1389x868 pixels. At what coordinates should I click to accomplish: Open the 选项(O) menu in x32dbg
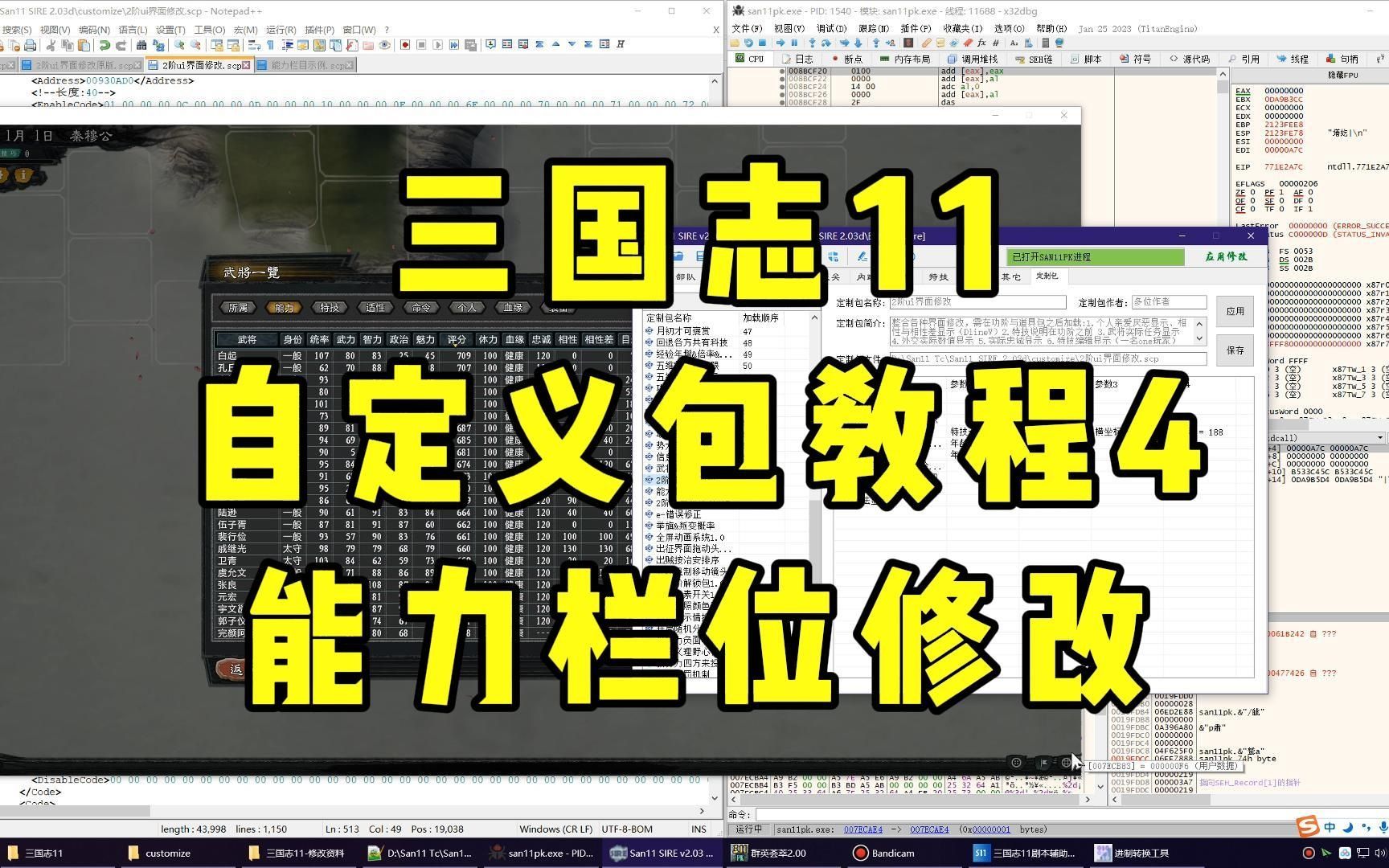click(1009, 28)
